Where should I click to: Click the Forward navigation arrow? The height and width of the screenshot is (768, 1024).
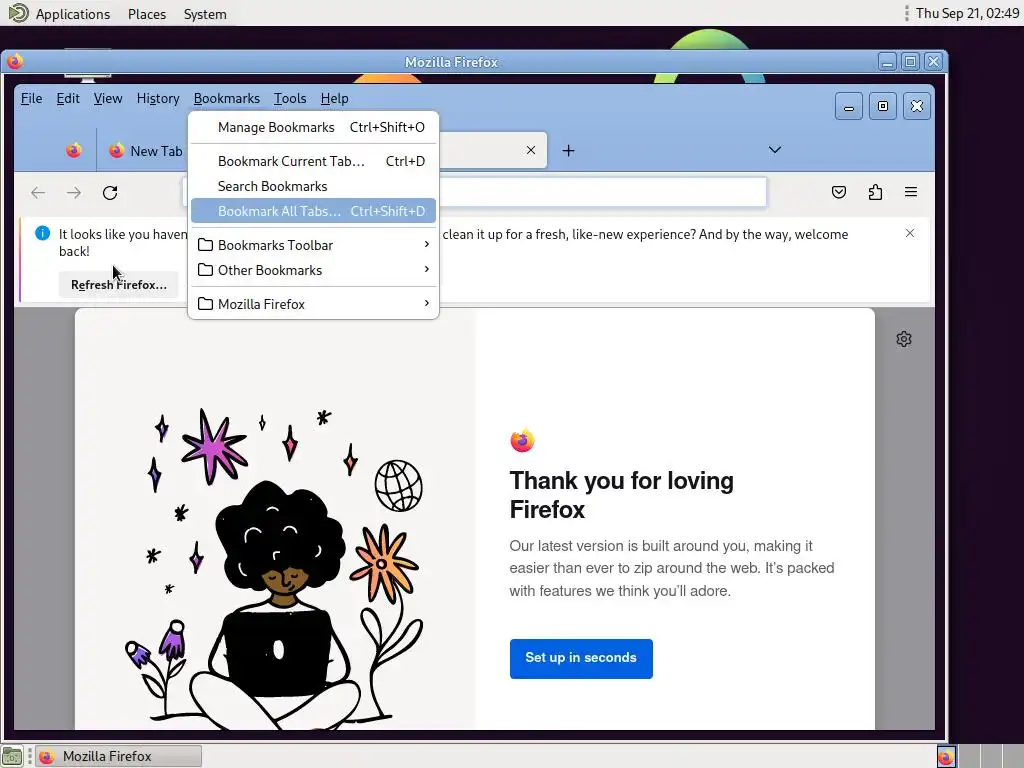(x=74, y=193)
